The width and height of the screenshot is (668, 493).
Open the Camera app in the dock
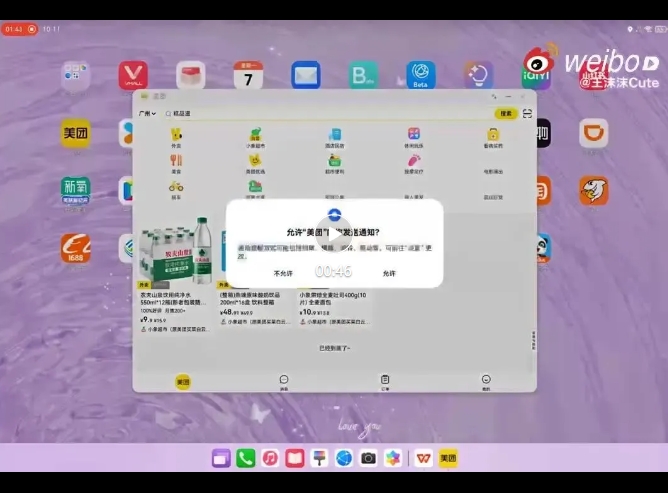pos(368,458)
